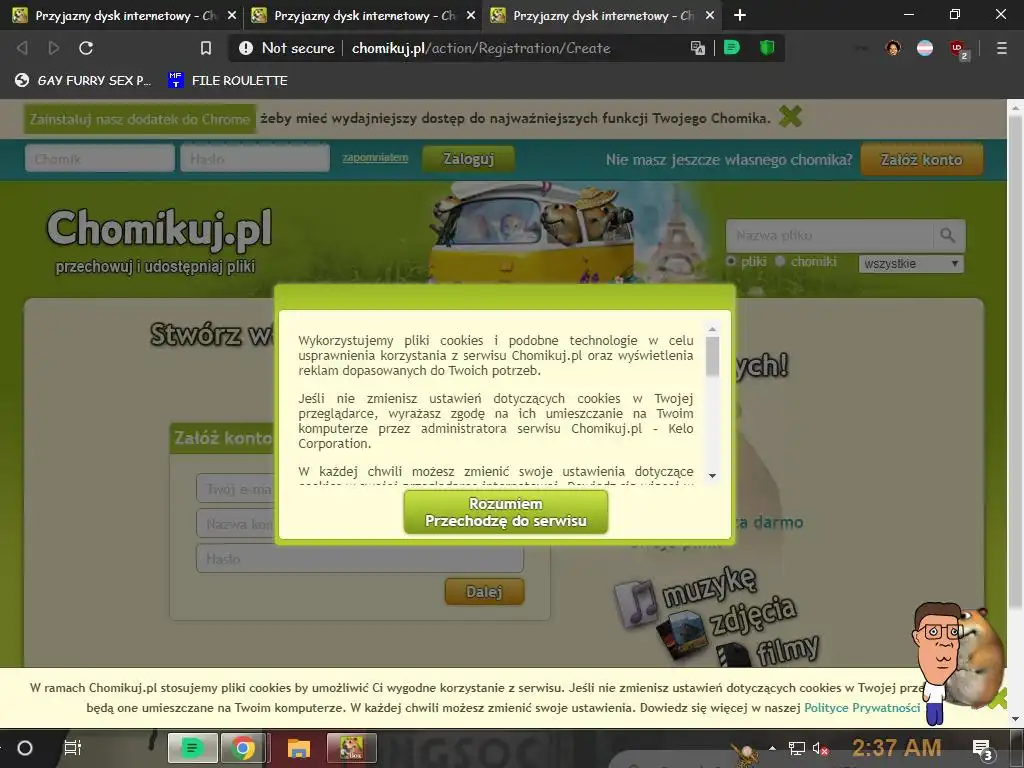Open Google Chrome from taskbar

[242, 748]
